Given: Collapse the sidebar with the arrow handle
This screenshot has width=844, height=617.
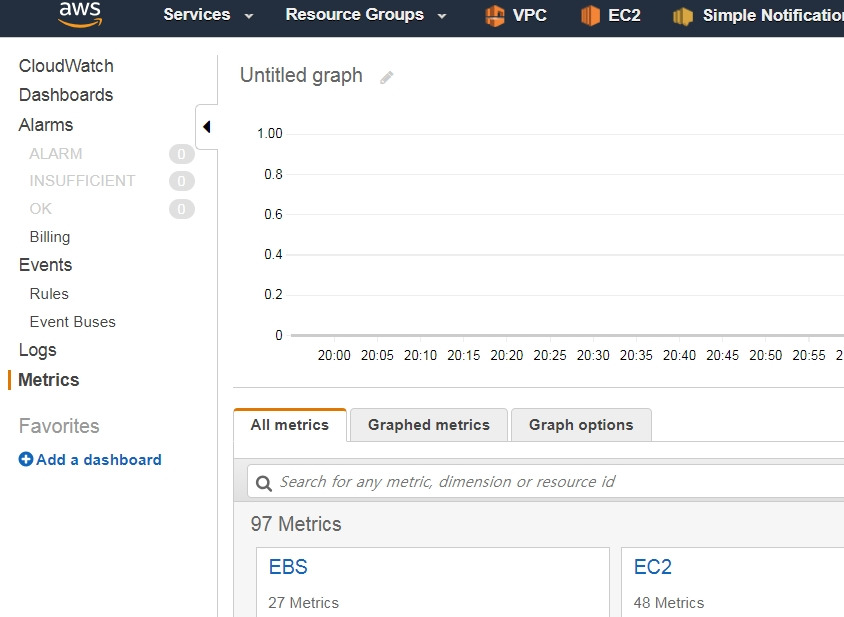Looking at the screenshot, I should click(x=207, y=127).
